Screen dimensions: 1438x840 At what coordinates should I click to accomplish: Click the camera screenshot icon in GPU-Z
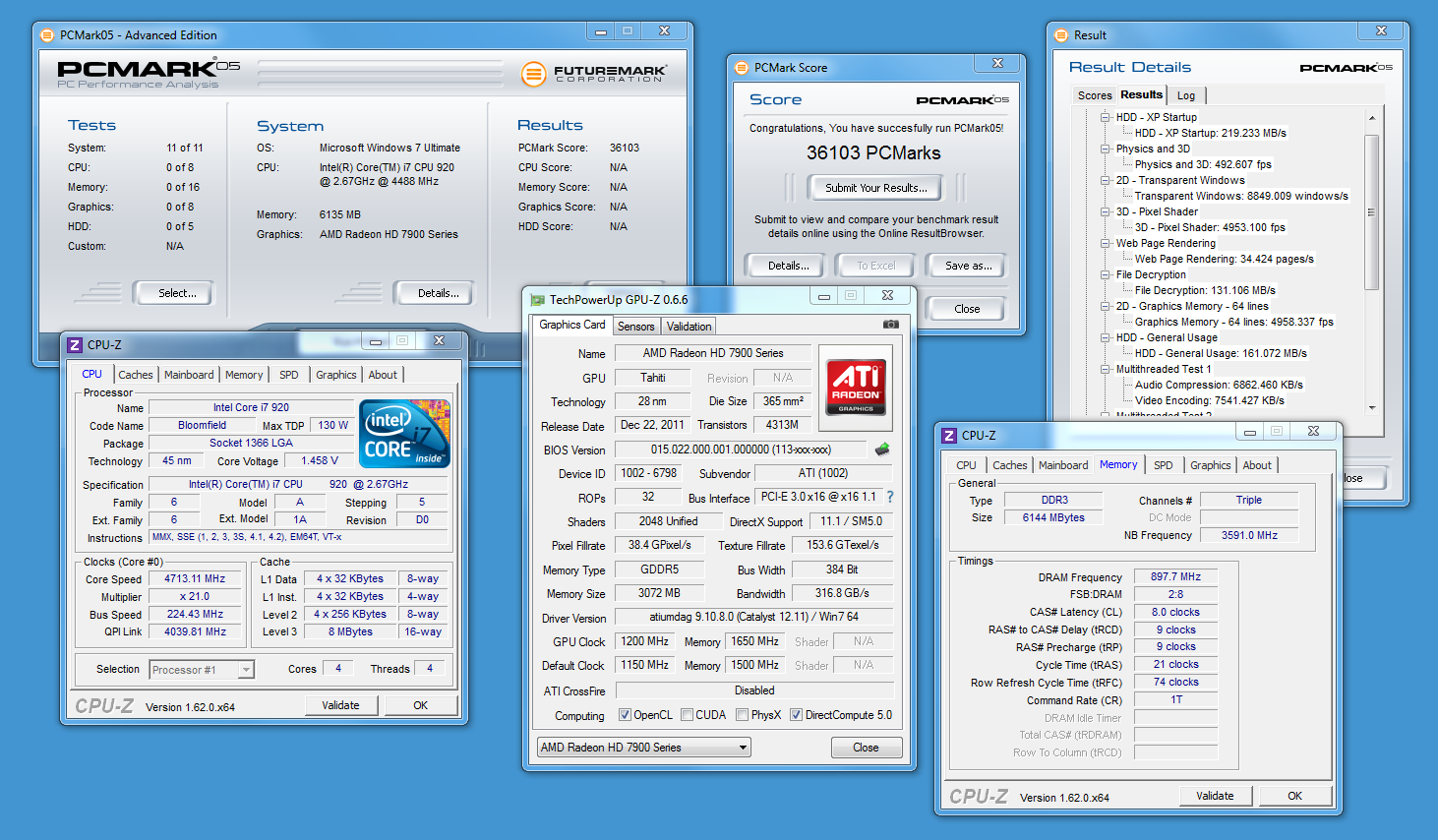click(x=890, y=324)
